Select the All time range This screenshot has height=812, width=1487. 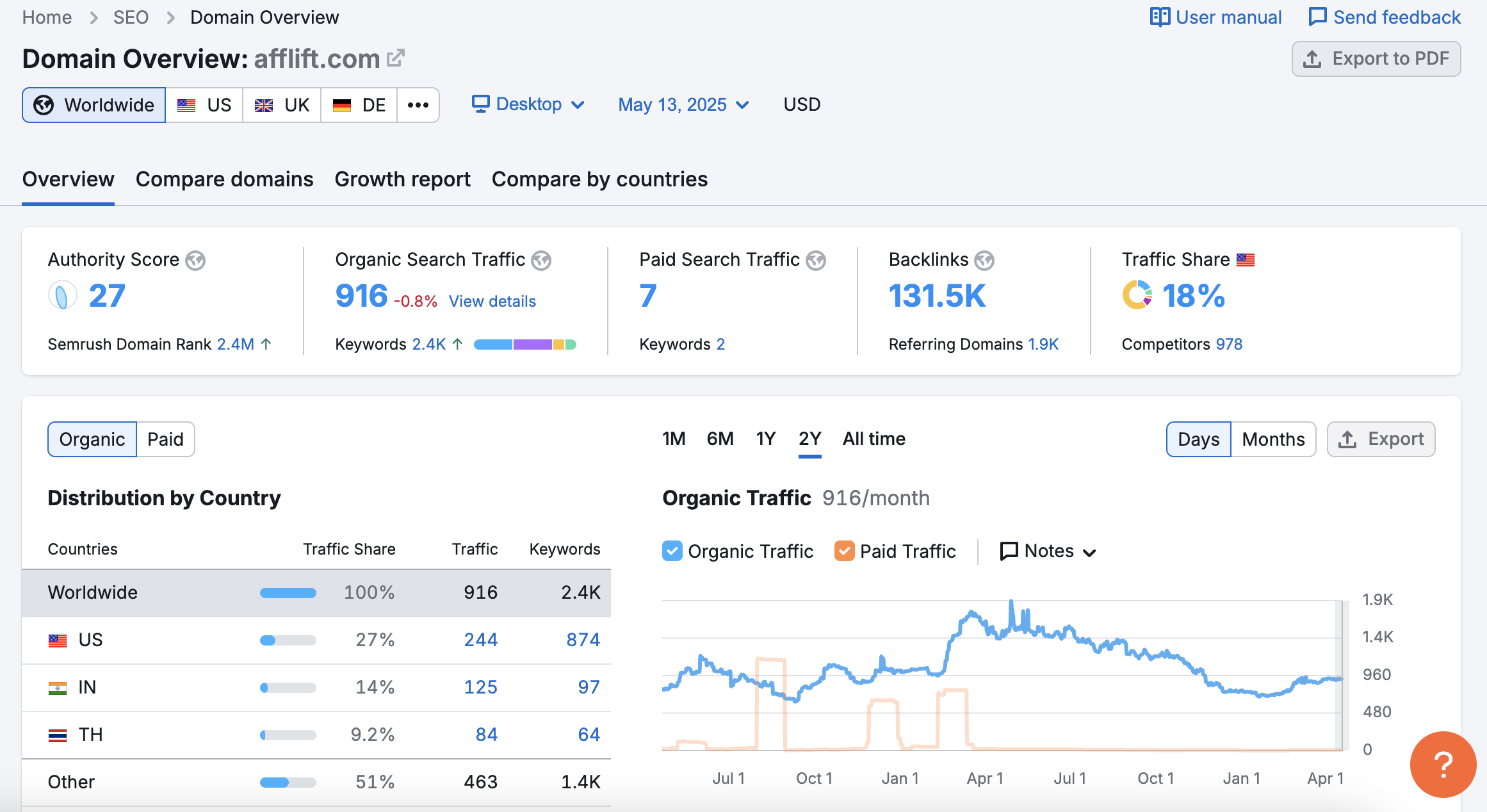(874, 439)
